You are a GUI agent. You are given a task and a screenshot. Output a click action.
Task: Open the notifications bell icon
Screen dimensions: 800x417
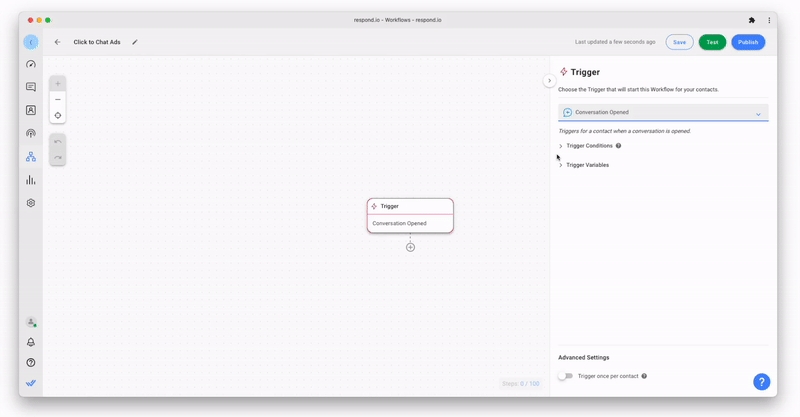click(x=31, y=342)
